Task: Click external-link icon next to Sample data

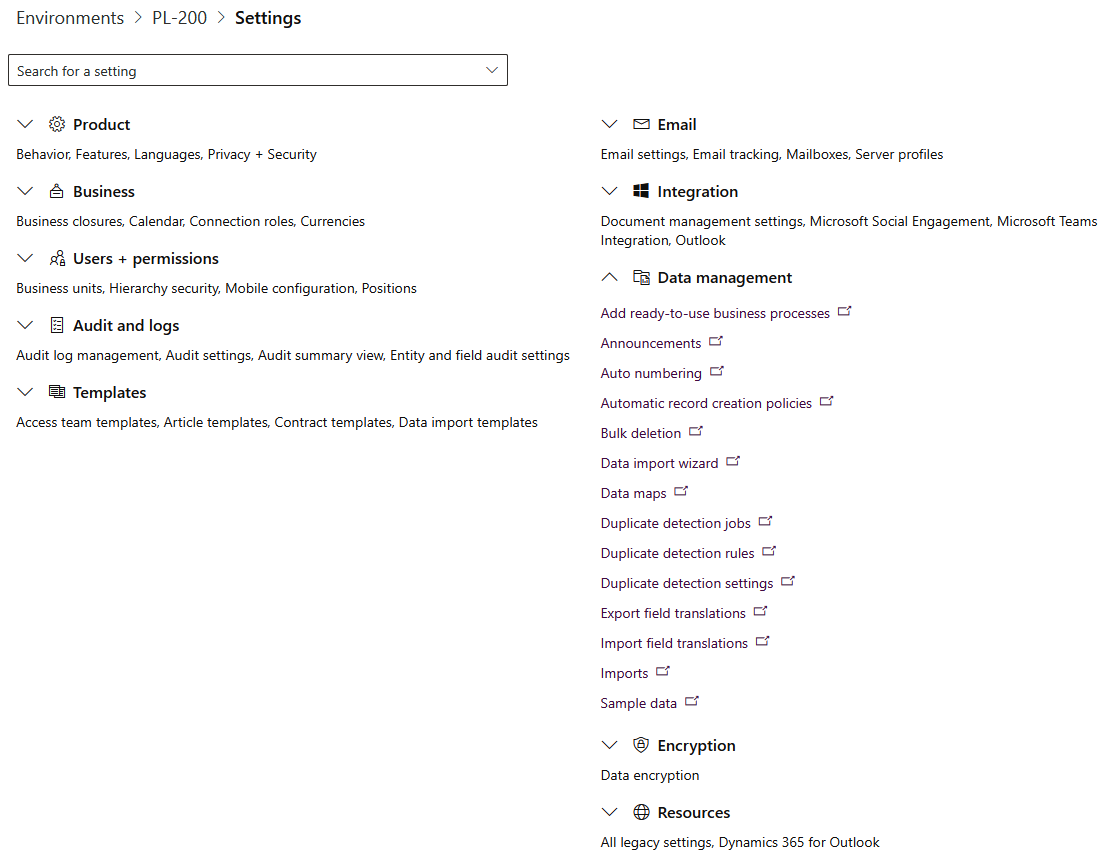Action: coord(692,701)
